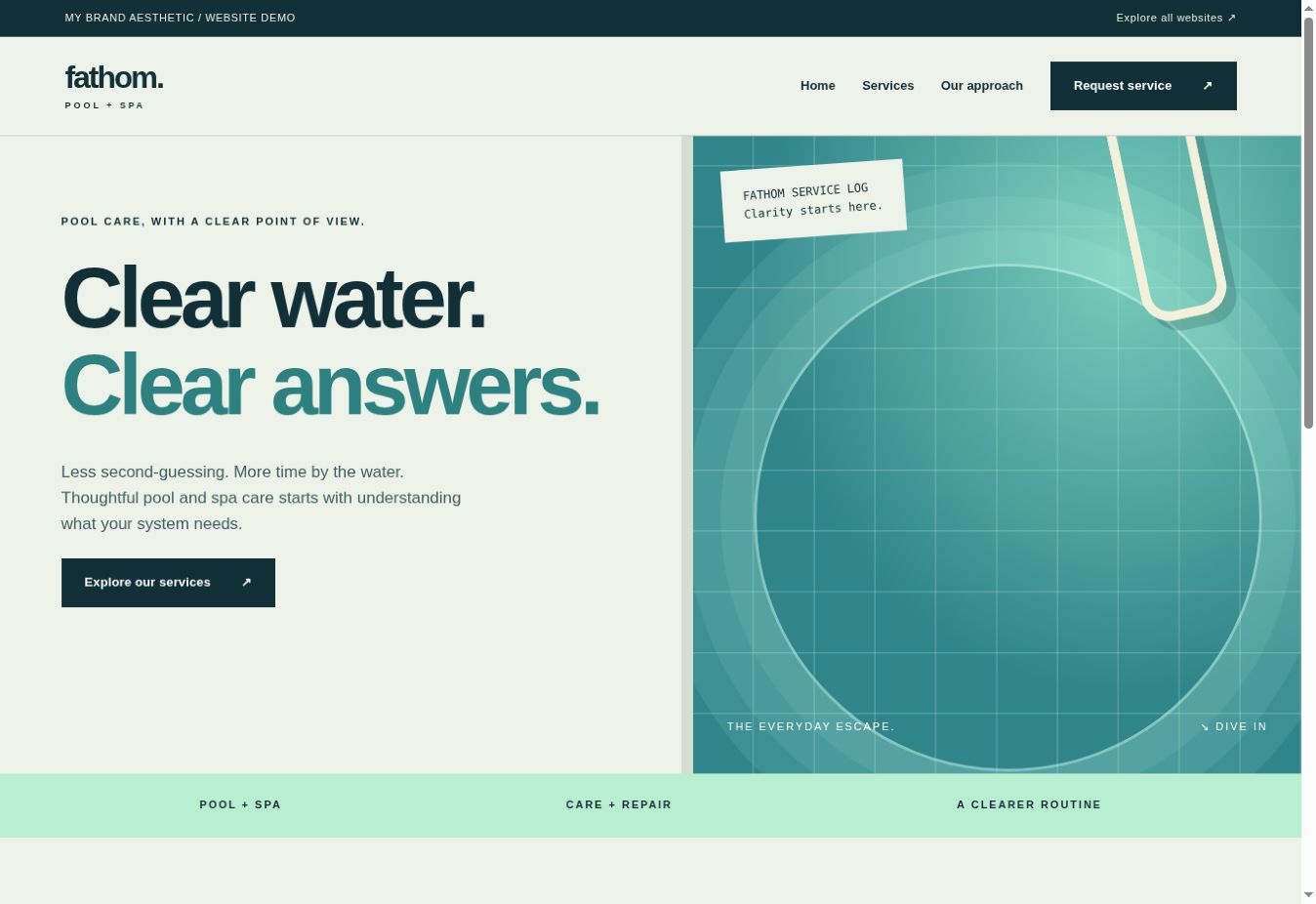Screen dimensions: 1316x904
Task: Click the circular pool illustration
Action: 1008,517
